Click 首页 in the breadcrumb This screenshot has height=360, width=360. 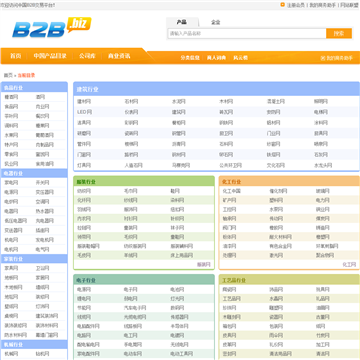[8, 75]
